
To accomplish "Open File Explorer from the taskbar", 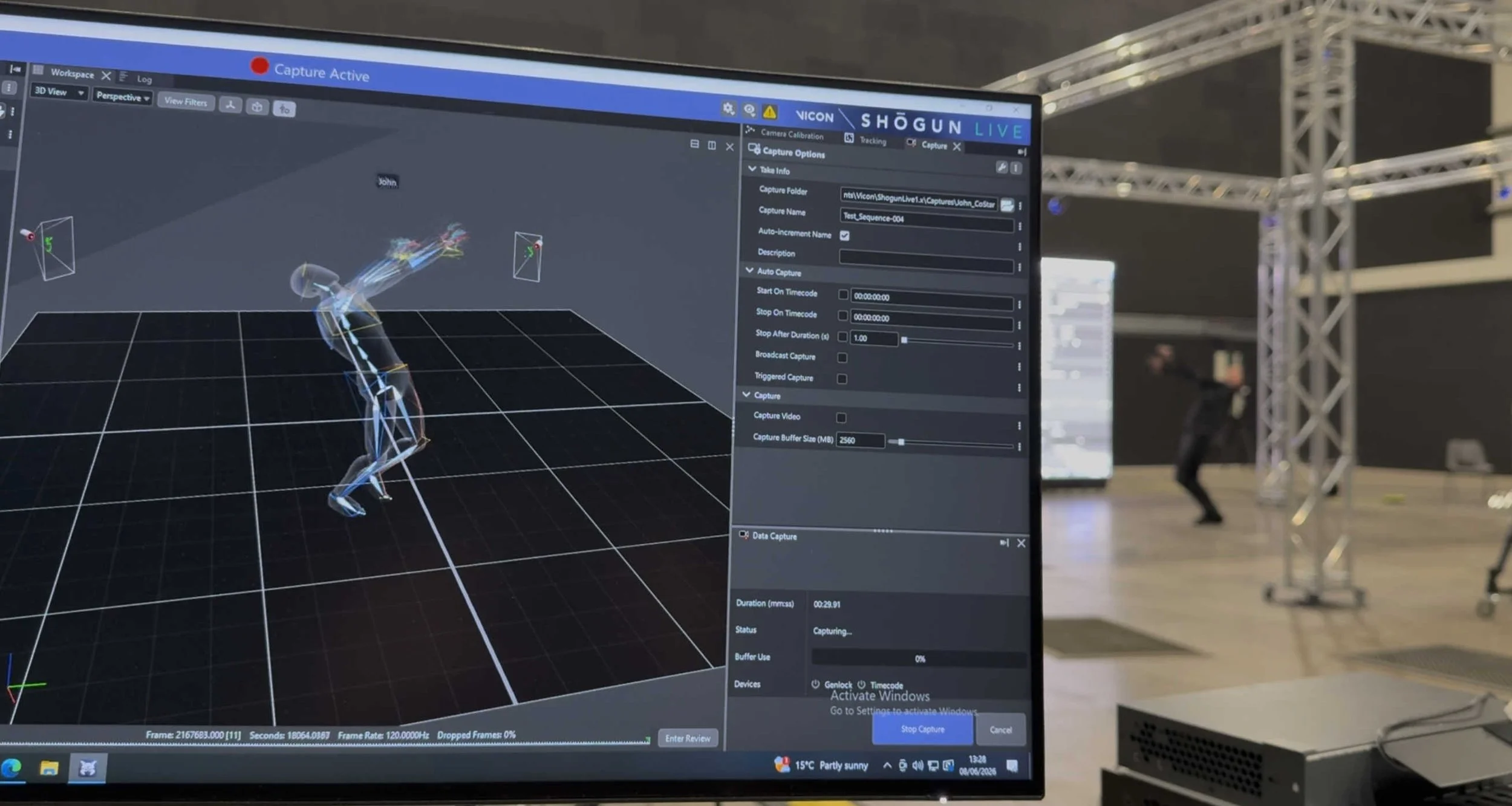I will pyautogui.click(x=50, y=768).
